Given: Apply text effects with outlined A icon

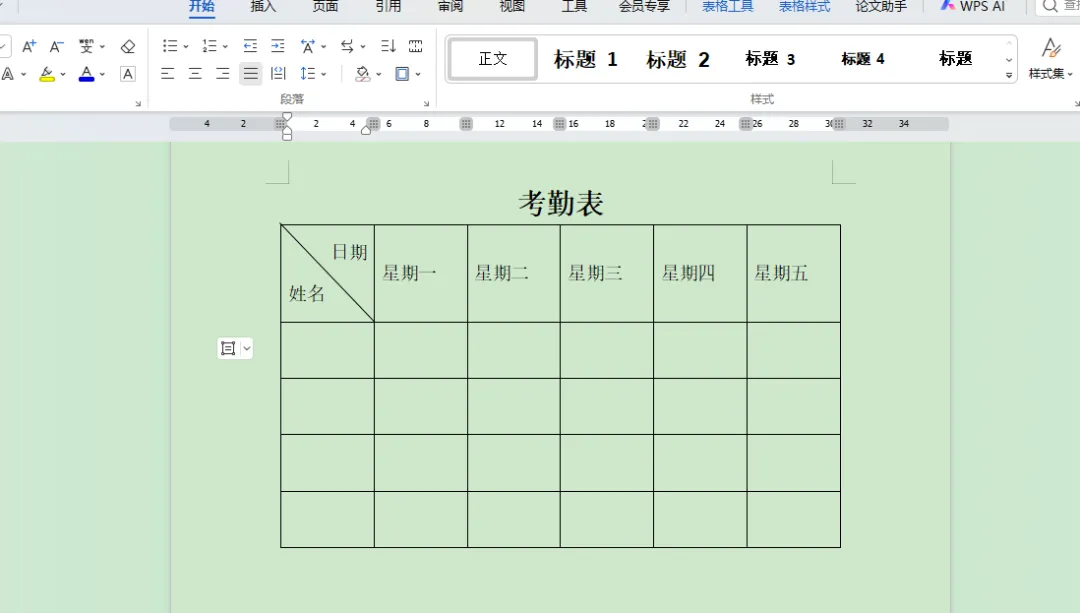Looking at the screenshot, I should pyautogui.click(x=8, y=74).
